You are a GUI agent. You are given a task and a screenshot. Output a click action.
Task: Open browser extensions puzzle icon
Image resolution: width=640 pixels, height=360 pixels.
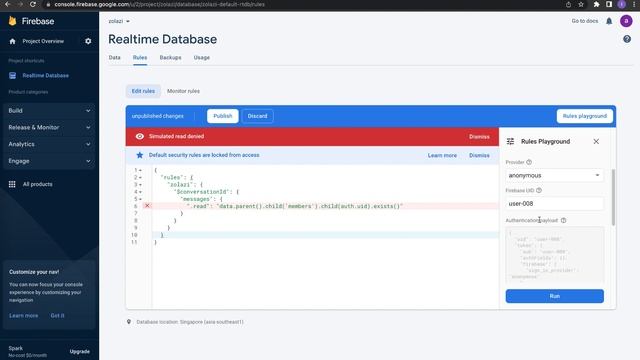[x=596, y=4]
